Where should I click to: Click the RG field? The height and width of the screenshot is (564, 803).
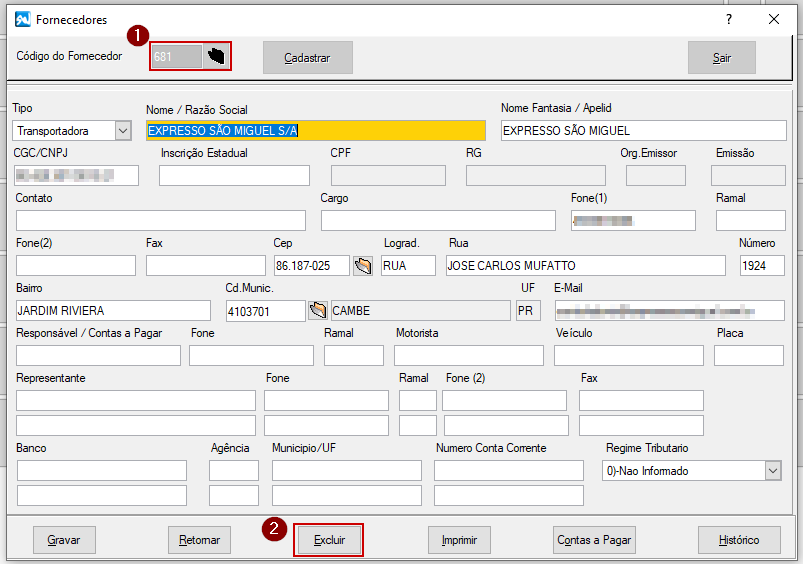(x=536, y=176)
